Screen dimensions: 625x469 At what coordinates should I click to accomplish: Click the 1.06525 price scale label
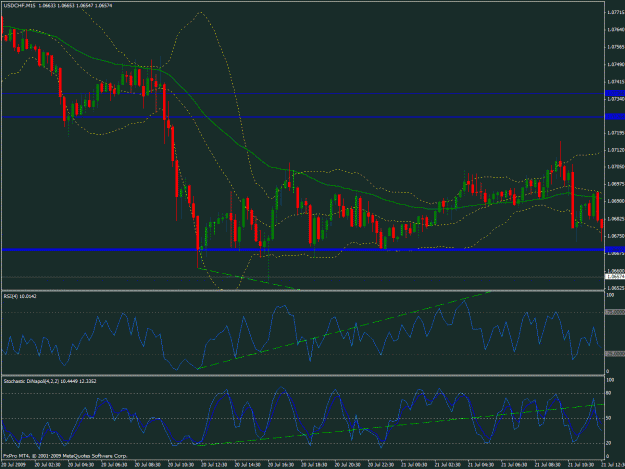(x=615, y=288)
